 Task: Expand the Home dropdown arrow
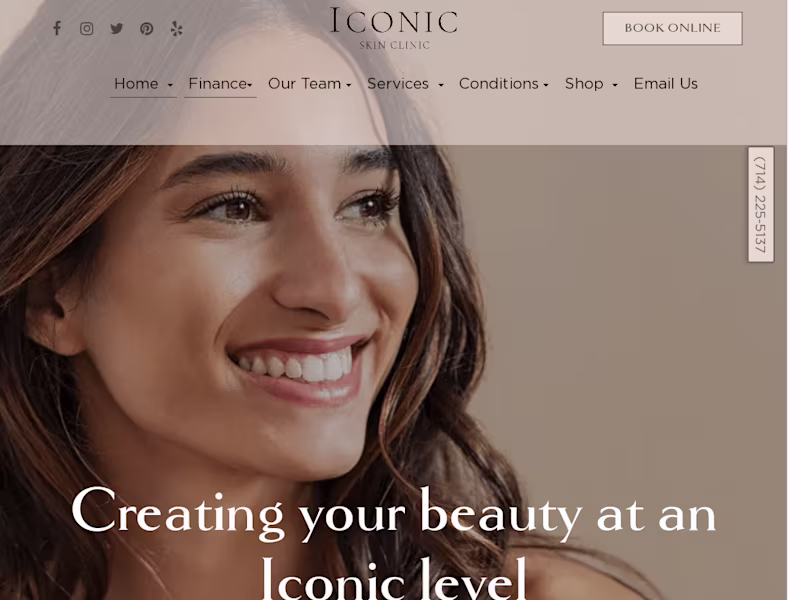(170, 85)
